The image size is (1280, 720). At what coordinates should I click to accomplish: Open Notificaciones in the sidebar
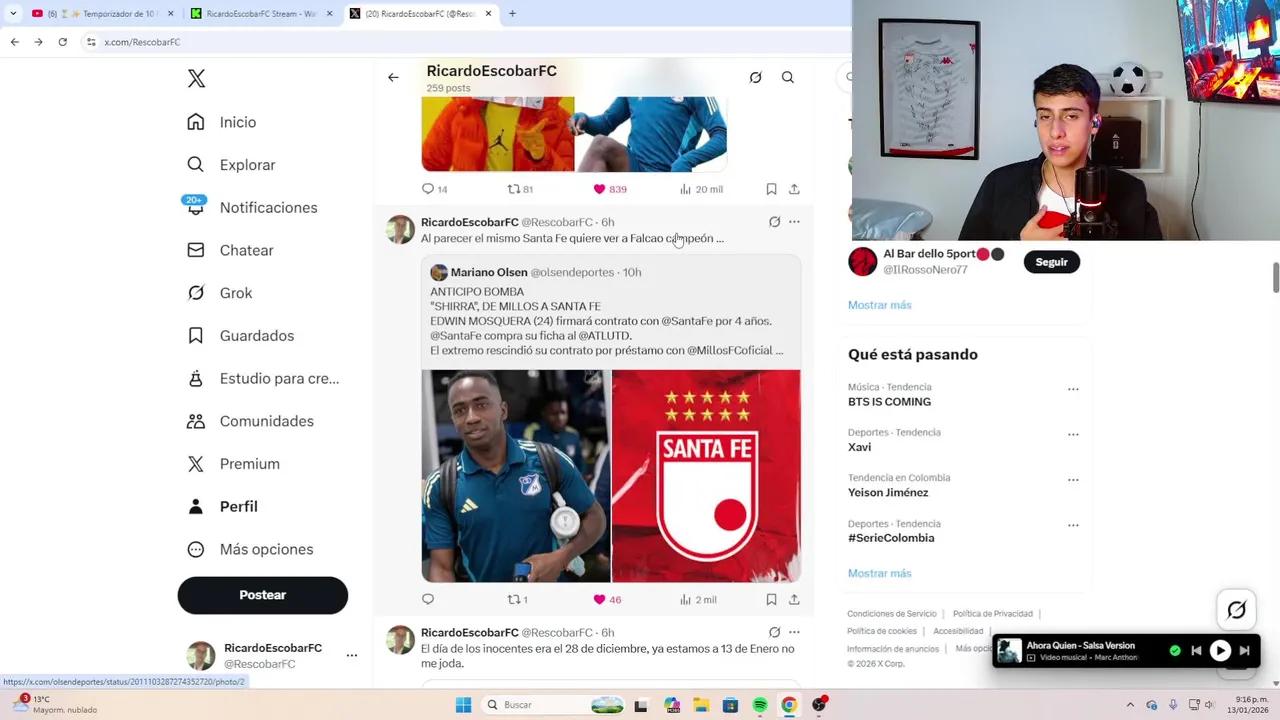tap(251, 207)
